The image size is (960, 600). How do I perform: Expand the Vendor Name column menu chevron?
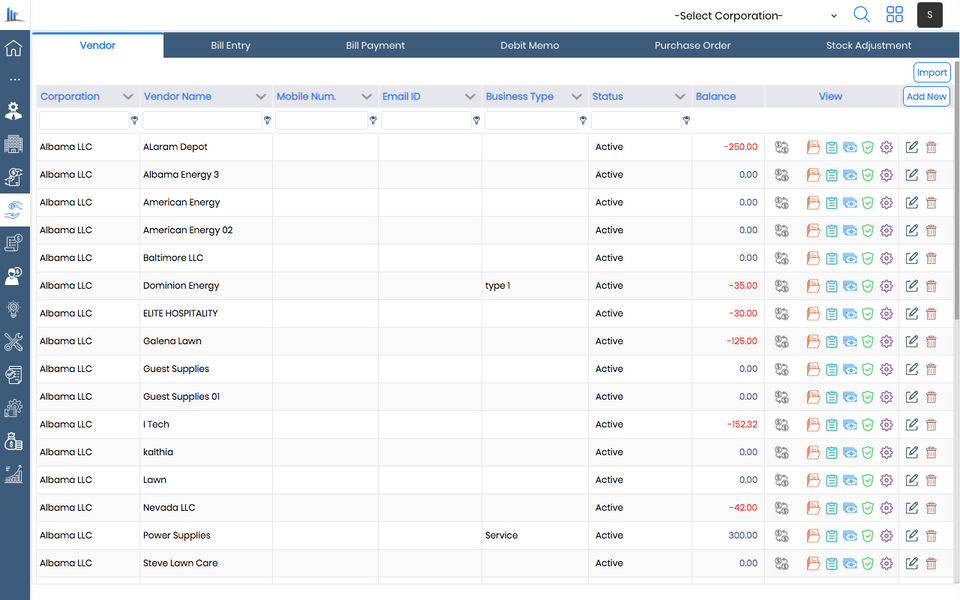click(261, 97)
